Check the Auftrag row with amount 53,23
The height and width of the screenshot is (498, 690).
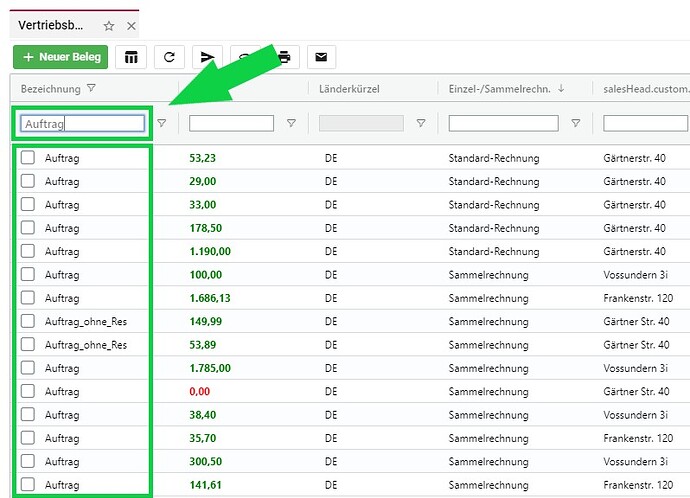point(28,158)
